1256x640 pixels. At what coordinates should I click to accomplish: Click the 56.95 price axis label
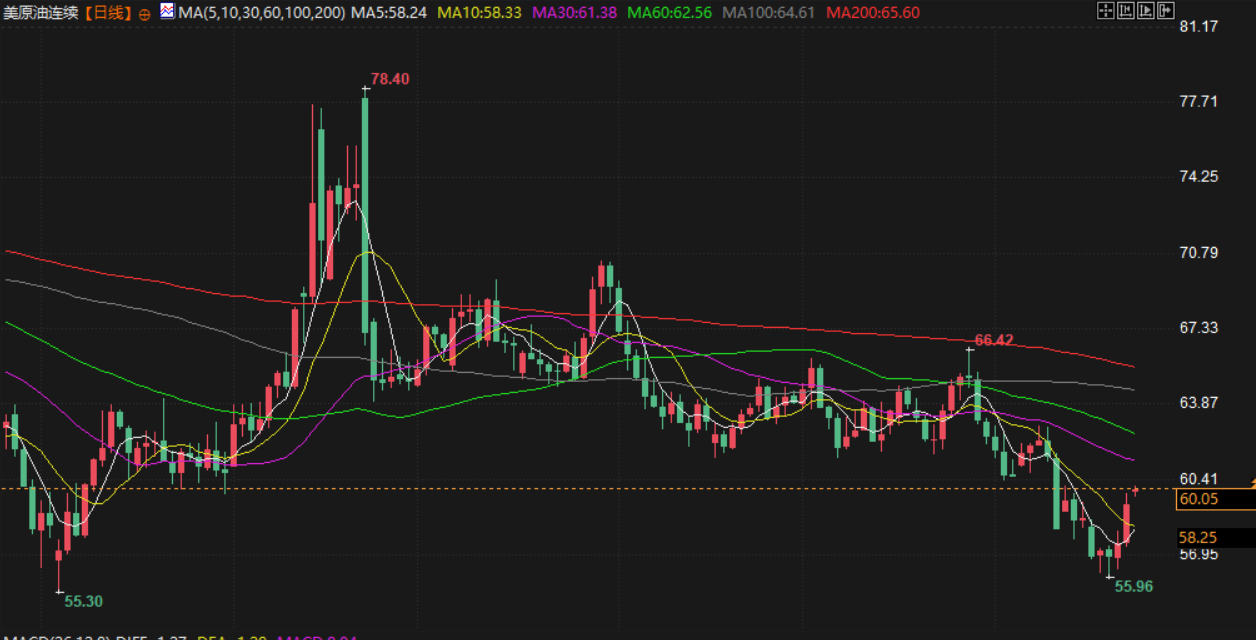(x=1199, y=553)
